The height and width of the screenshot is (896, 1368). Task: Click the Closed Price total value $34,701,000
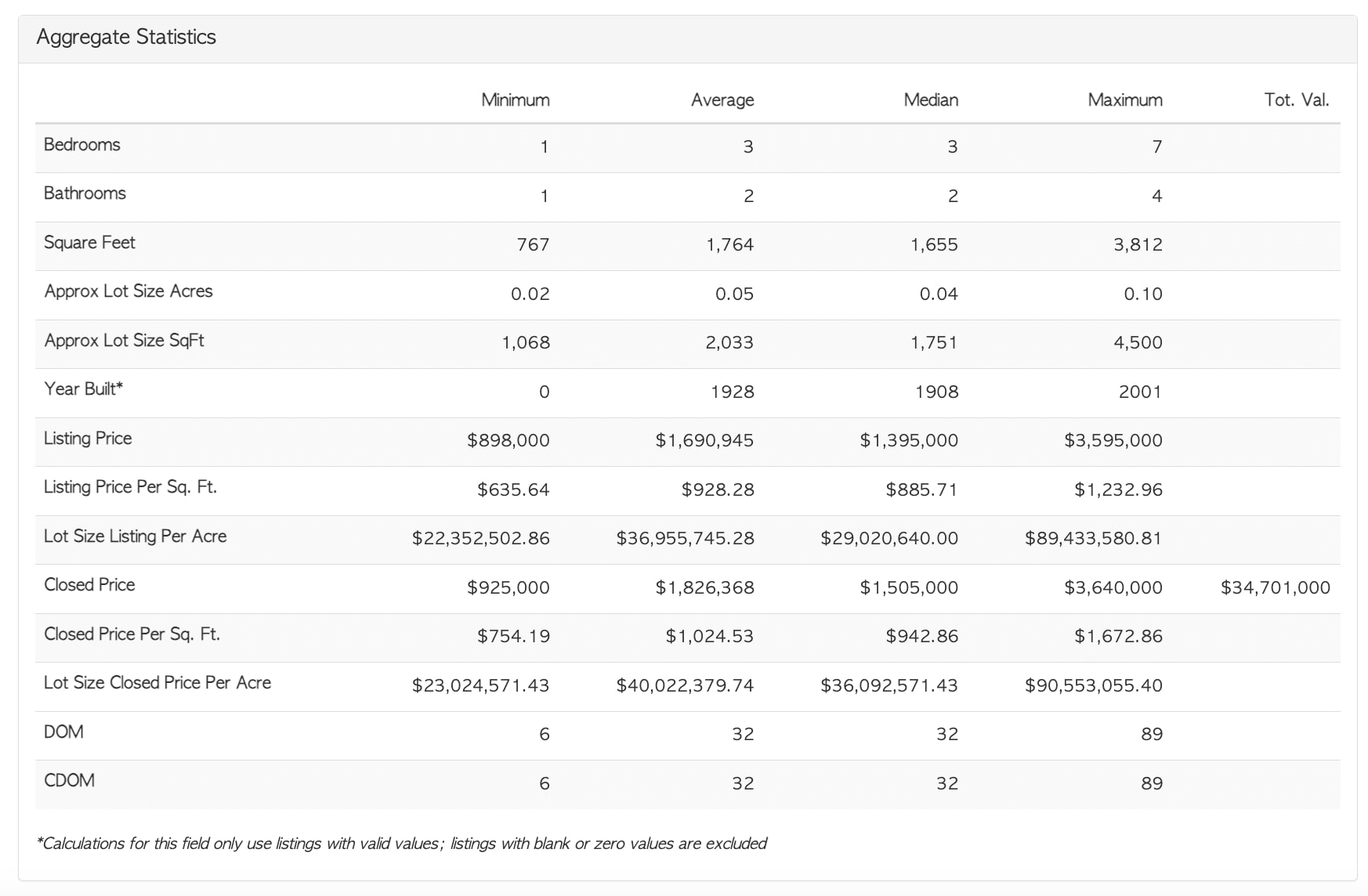click(1275, 587)
